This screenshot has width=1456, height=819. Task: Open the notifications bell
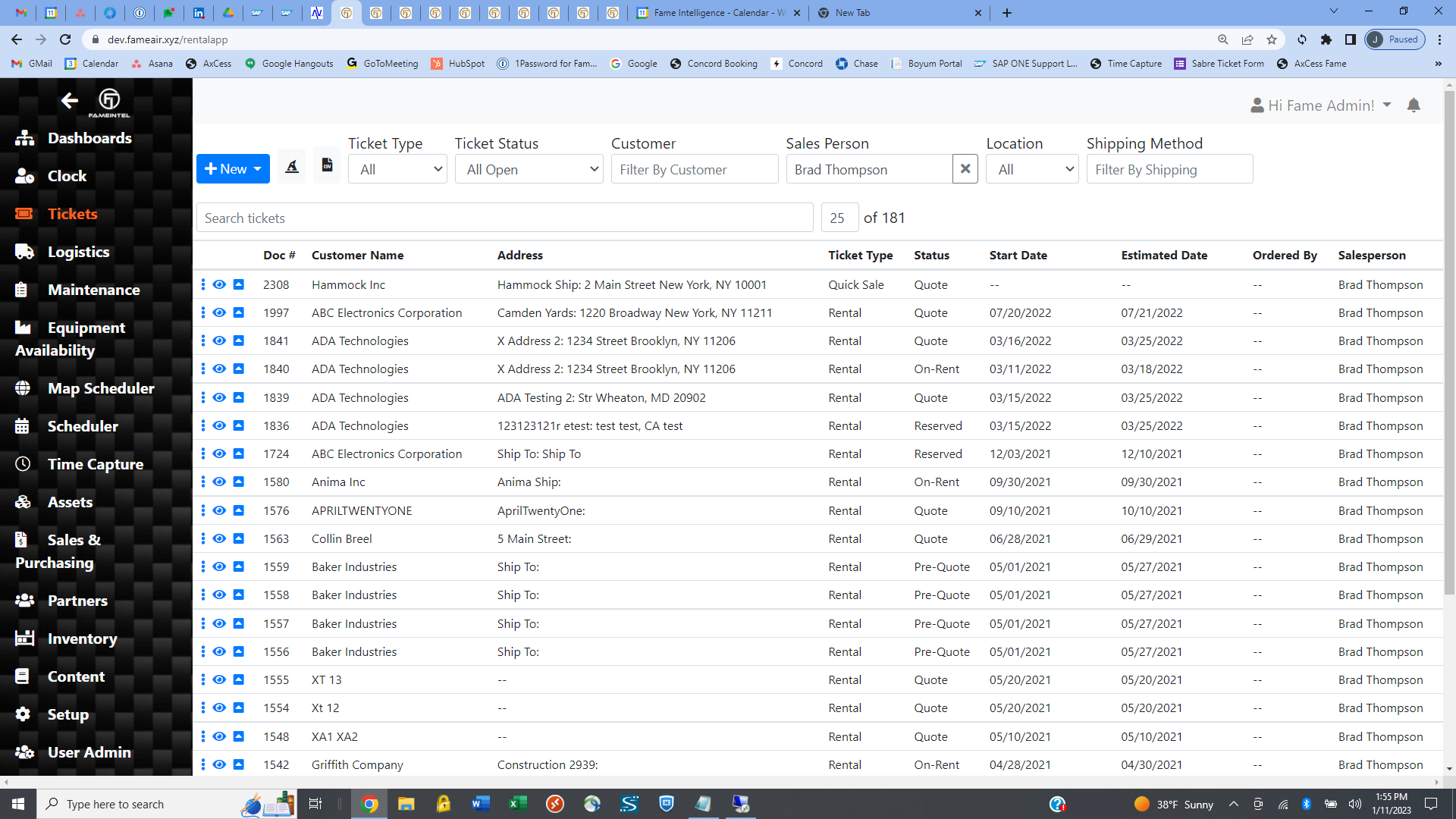coord(1414,105)
